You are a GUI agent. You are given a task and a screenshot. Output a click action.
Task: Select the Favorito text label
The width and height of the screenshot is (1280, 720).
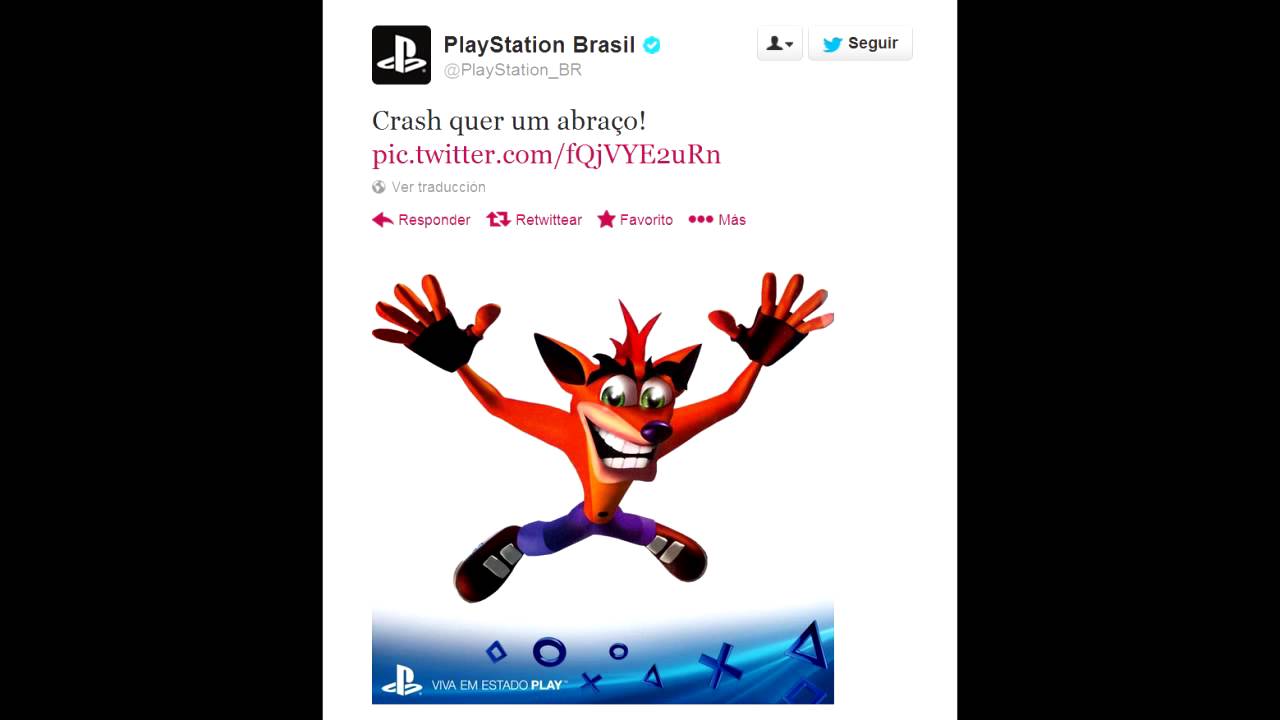coord(646,220)
